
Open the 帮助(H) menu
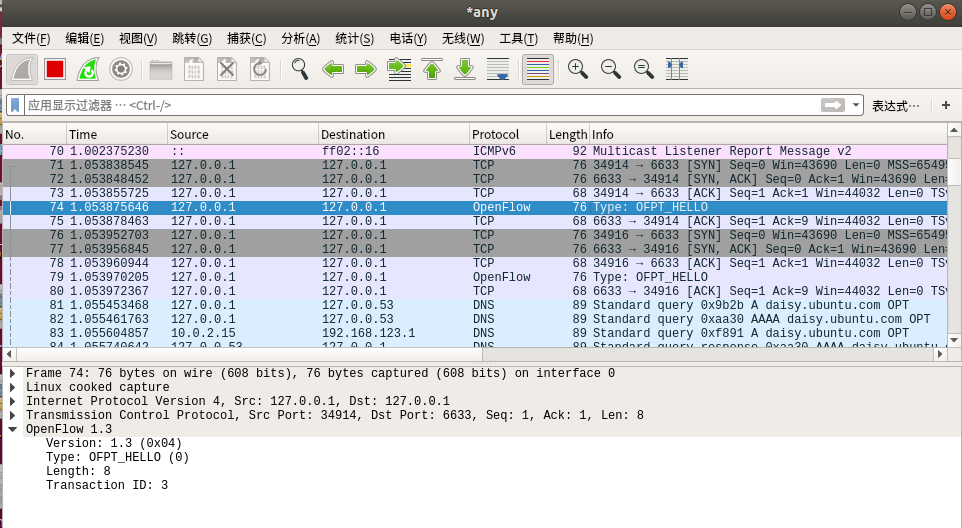(x=573, y=39)
